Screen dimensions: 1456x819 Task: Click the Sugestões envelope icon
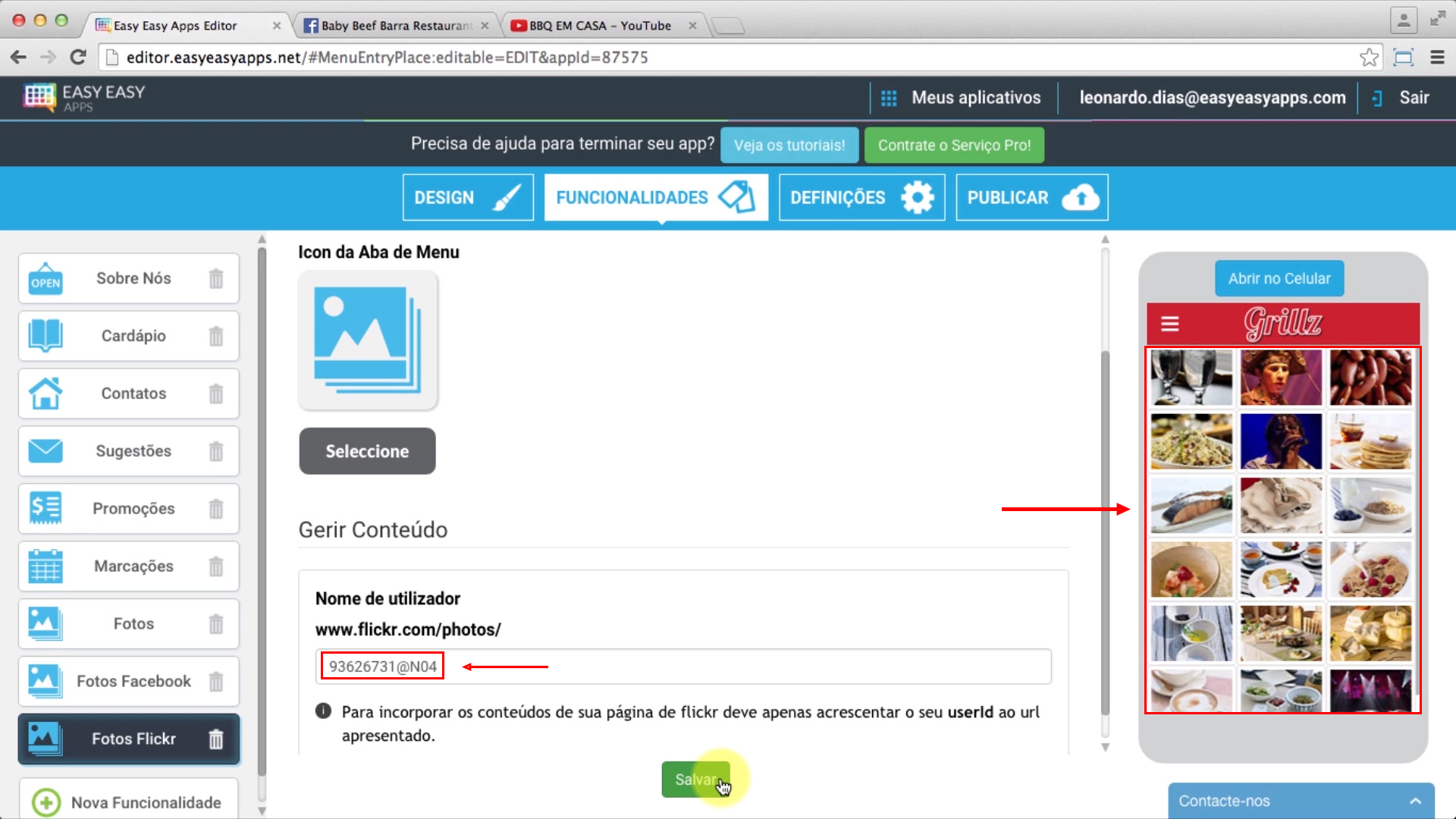coord(45,450)
